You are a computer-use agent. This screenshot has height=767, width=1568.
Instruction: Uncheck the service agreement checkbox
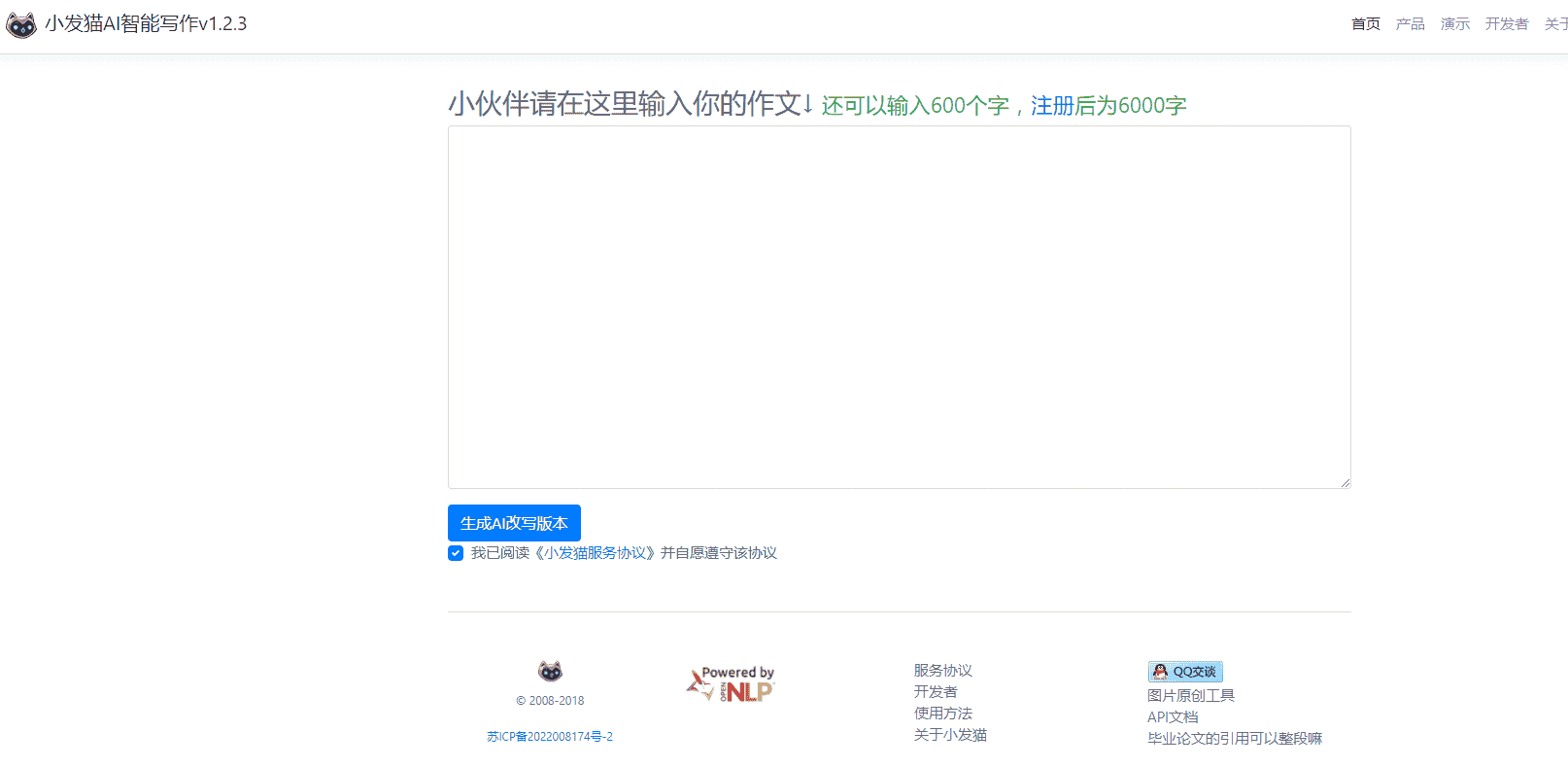click(x=456, y=553)
